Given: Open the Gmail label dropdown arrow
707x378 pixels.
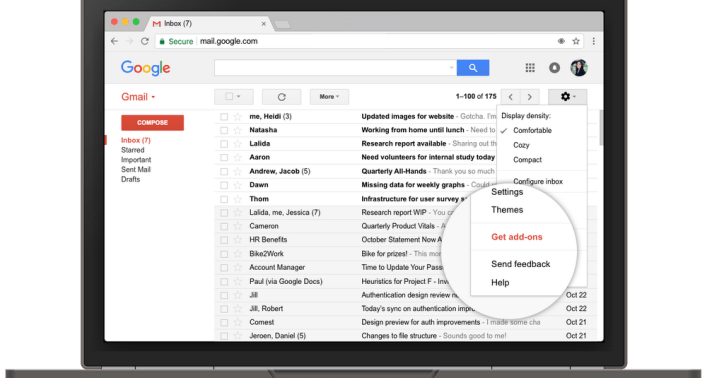Looking at the screenshot, I should [x=153, y=97].
